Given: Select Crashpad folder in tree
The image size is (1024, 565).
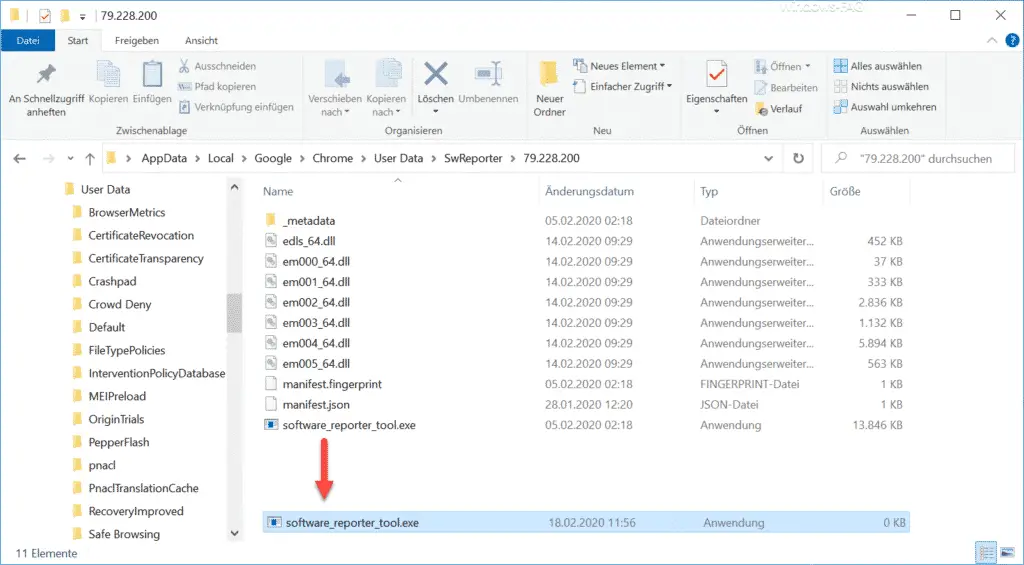Looking at the screenshot, I should tap(112, 282).
